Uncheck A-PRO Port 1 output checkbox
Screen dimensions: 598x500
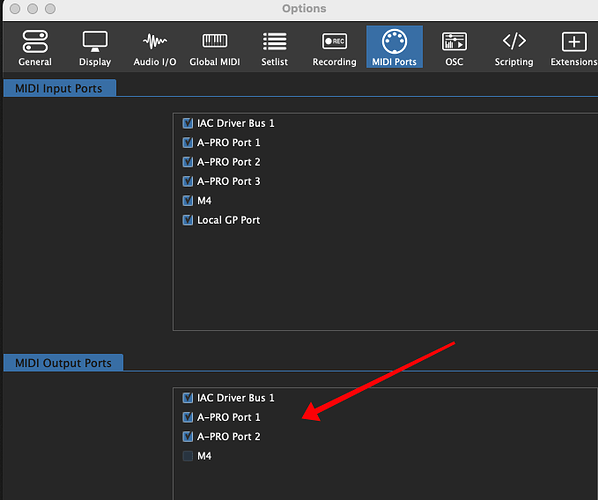tap(188, 417)
